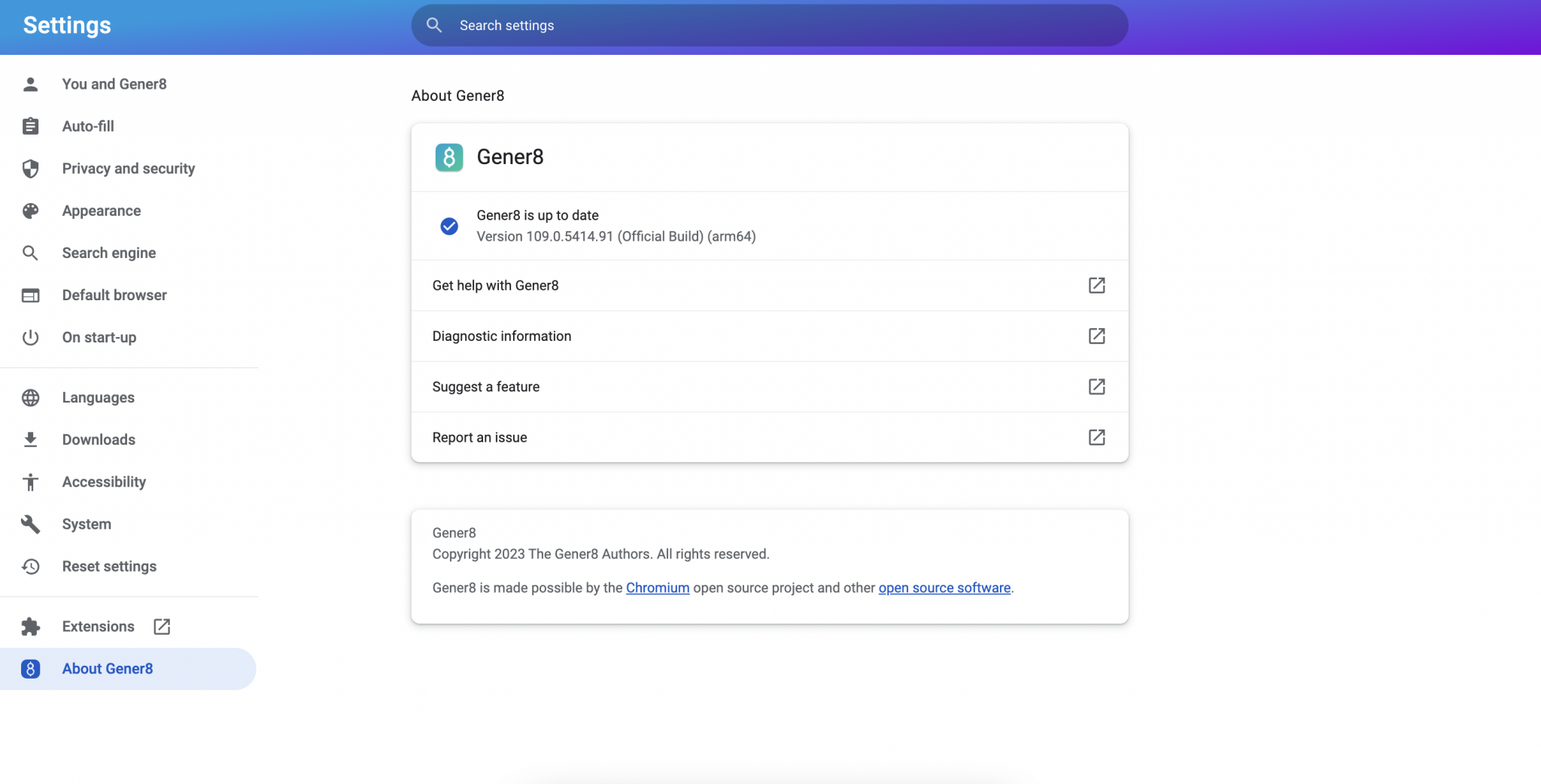Open System settings via wrench icon
This screenshot has width=1541, height=784.
31,524
